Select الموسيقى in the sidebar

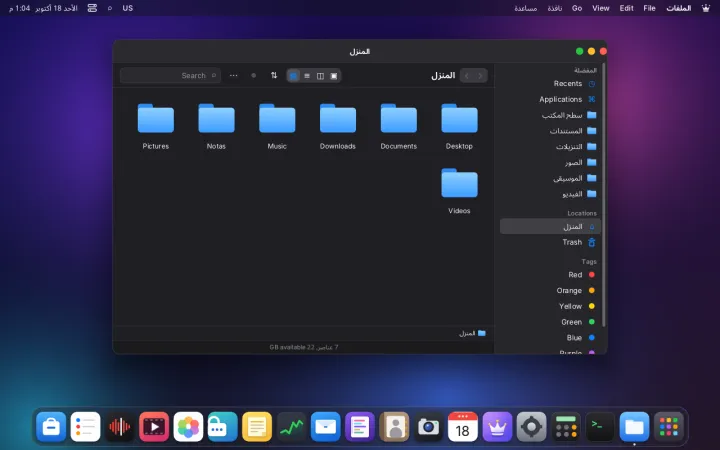tap(551, 178)
